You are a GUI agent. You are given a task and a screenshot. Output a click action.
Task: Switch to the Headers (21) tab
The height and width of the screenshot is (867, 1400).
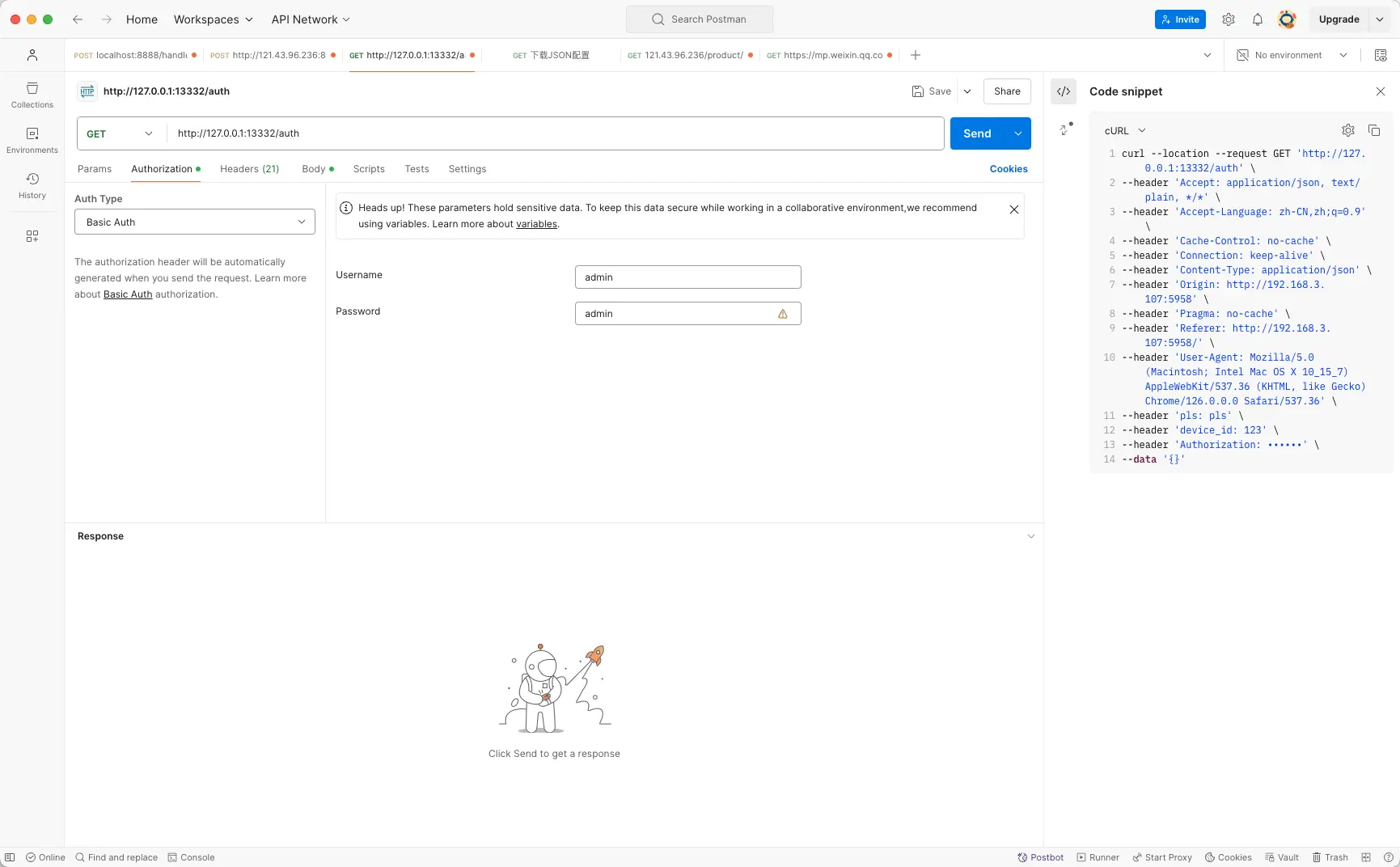250,169
